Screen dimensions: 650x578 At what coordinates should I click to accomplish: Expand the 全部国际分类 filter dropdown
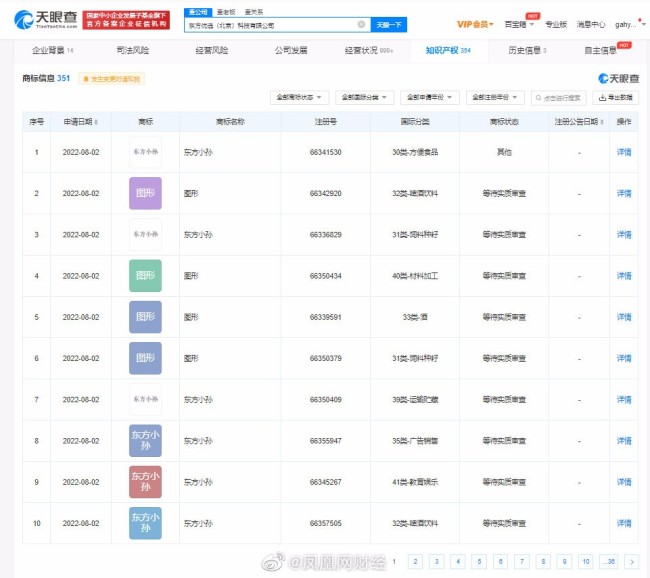tap(365, 97)
